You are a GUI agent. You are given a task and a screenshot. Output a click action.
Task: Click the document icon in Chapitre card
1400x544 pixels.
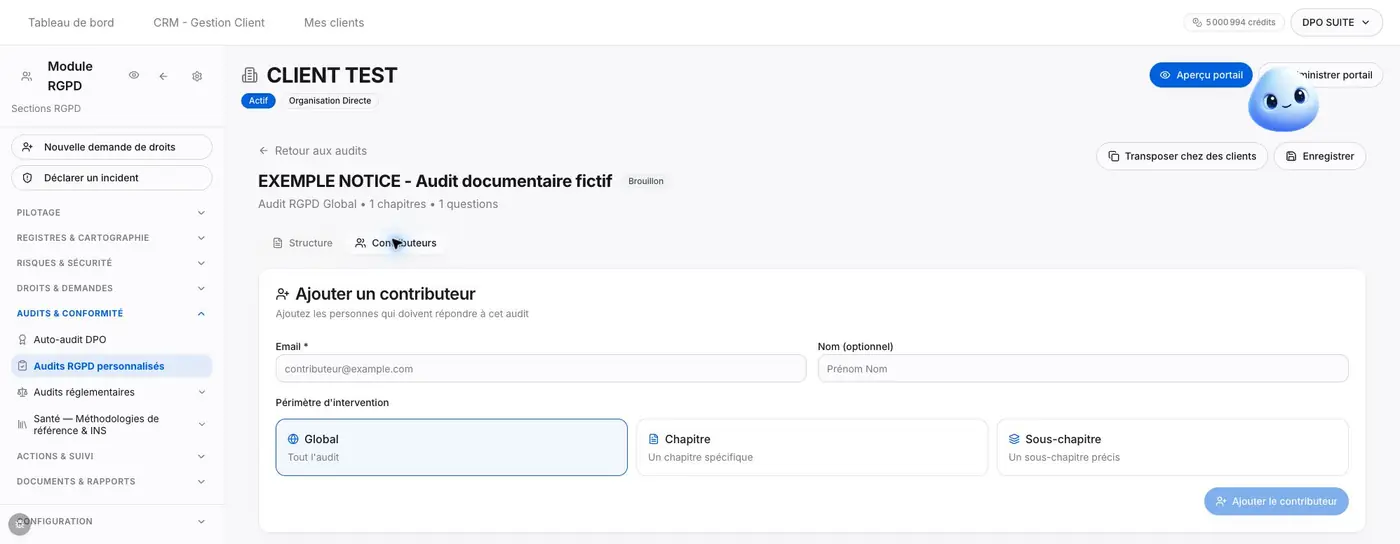654,439
